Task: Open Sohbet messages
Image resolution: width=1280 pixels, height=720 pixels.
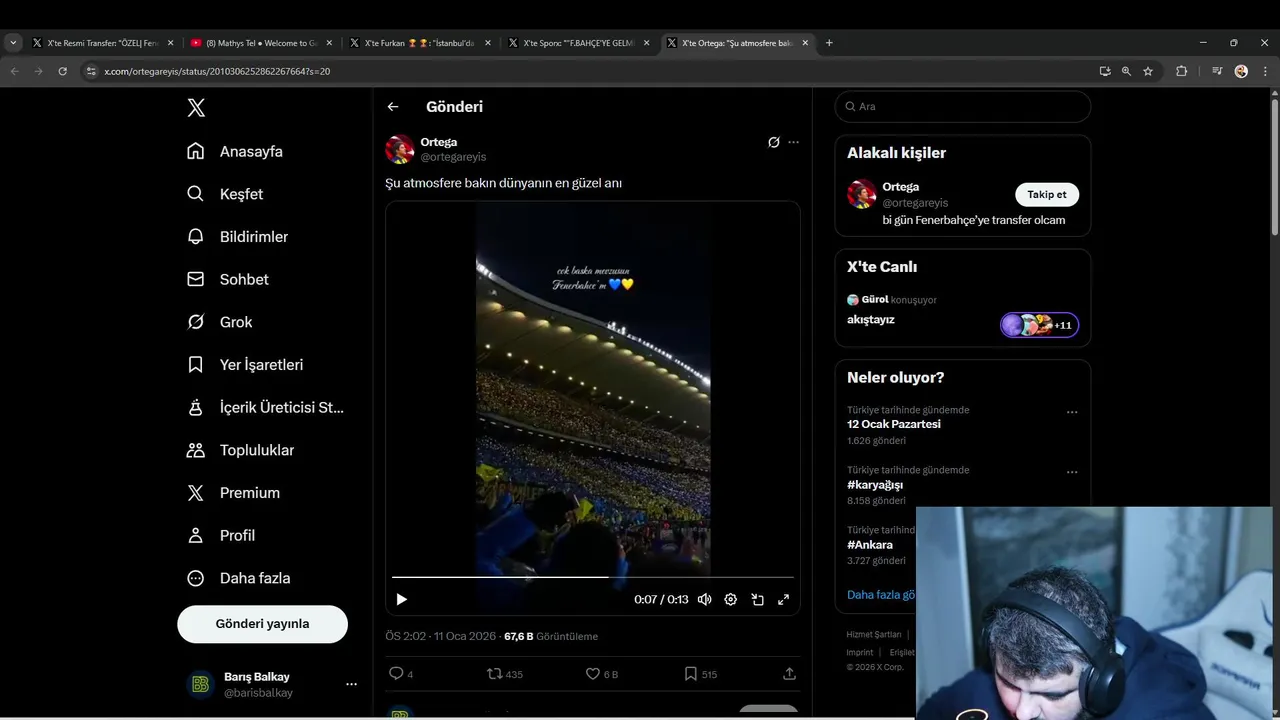Action: pyautogui.click(x=227, y=280)
